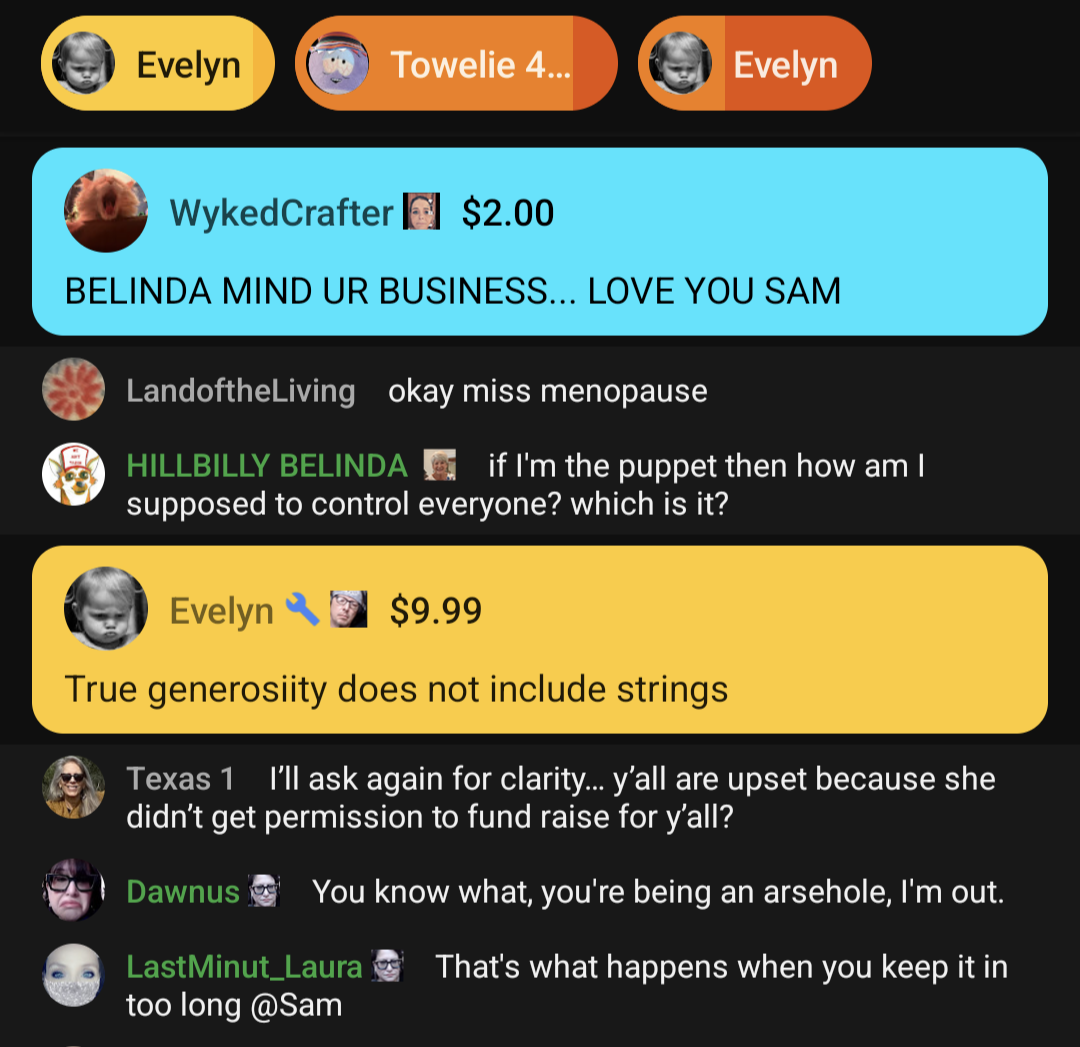
Task: Click Evelyn's member badge beside the wrench
Action: tap(349, 609)
